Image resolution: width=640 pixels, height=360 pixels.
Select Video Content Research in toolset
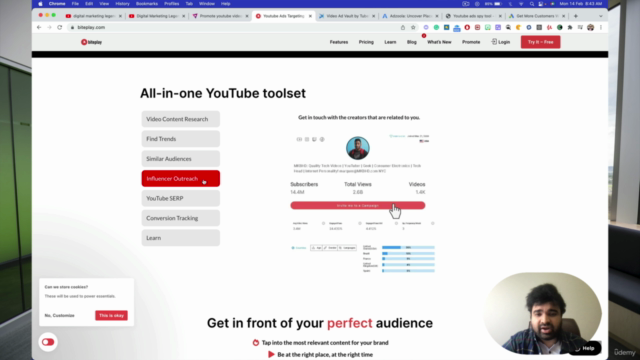pyautogui.click(x=180, y=119)
